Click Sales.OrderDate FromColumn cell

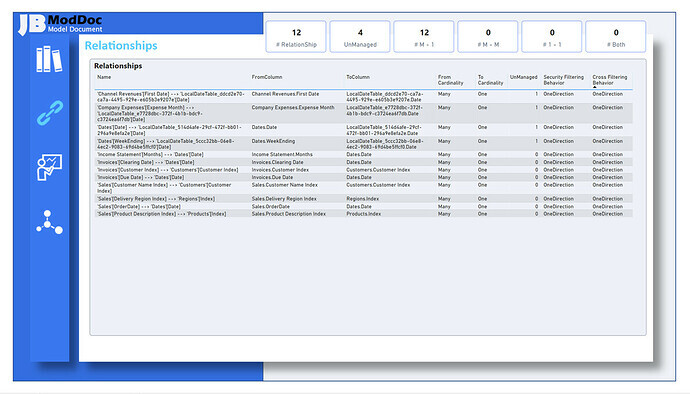(x=271, y=206)
